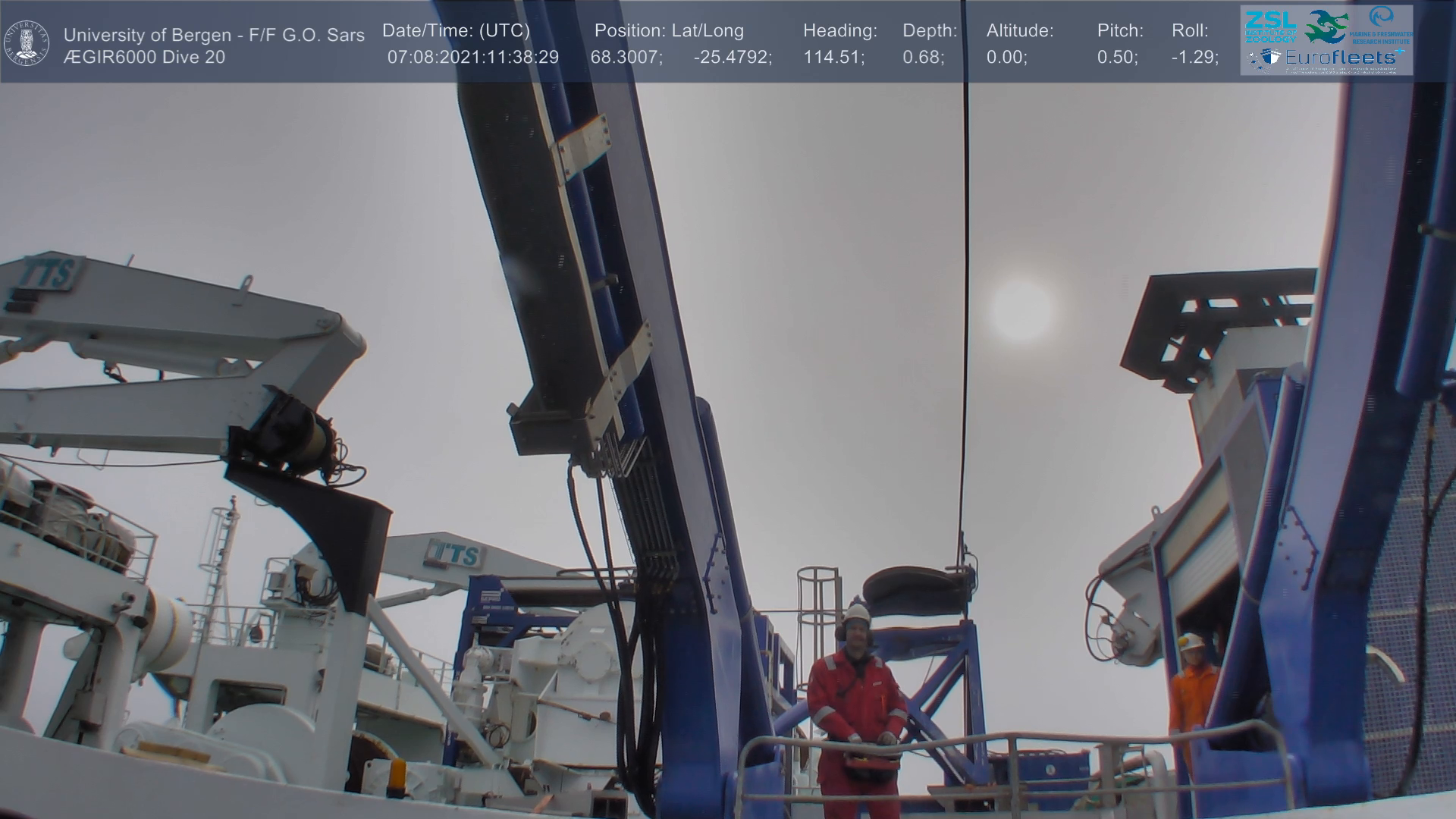Screen dimensions: 1456x819
Task: Click the ÆGIR6000 Dive 20 label
Action: coord(144,58)
